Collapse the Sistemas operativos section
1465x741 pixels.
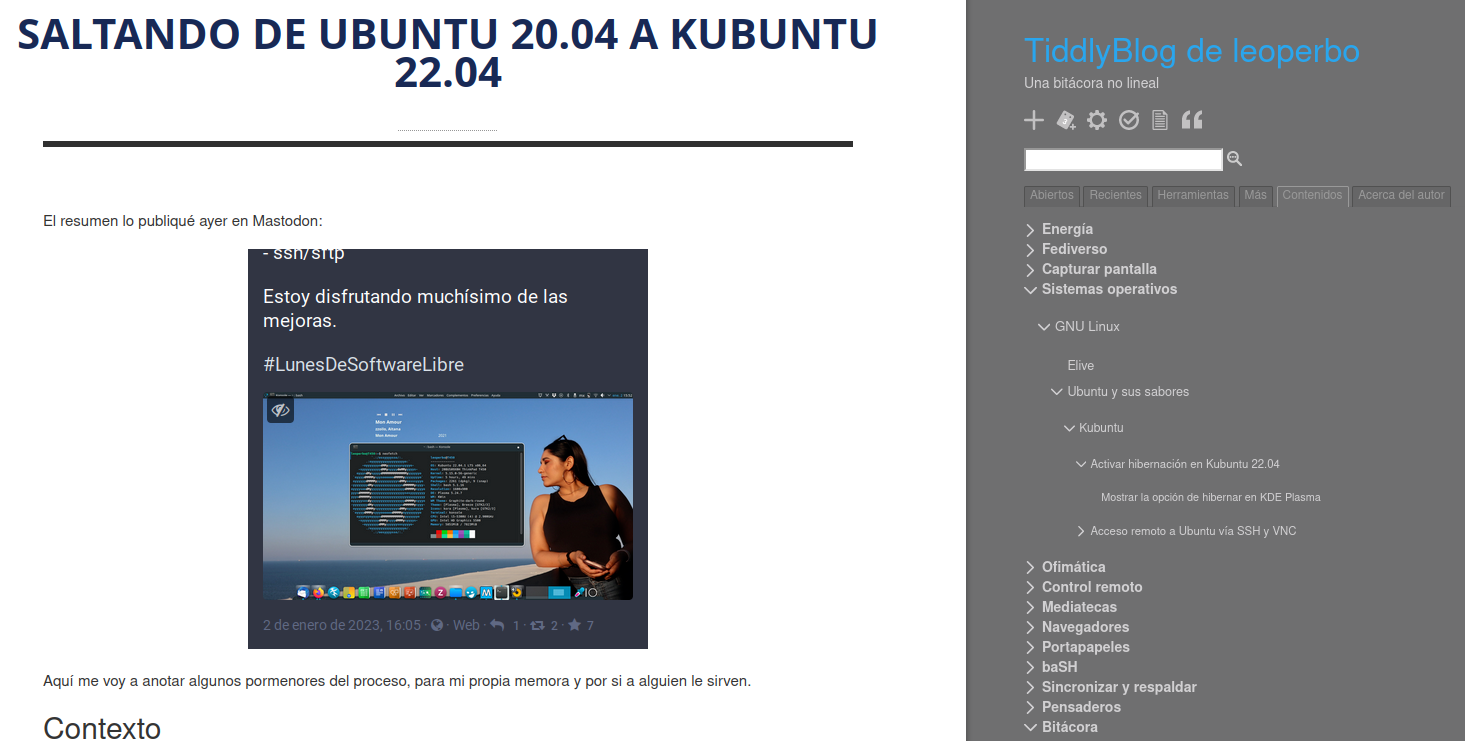click(1031, 290)
